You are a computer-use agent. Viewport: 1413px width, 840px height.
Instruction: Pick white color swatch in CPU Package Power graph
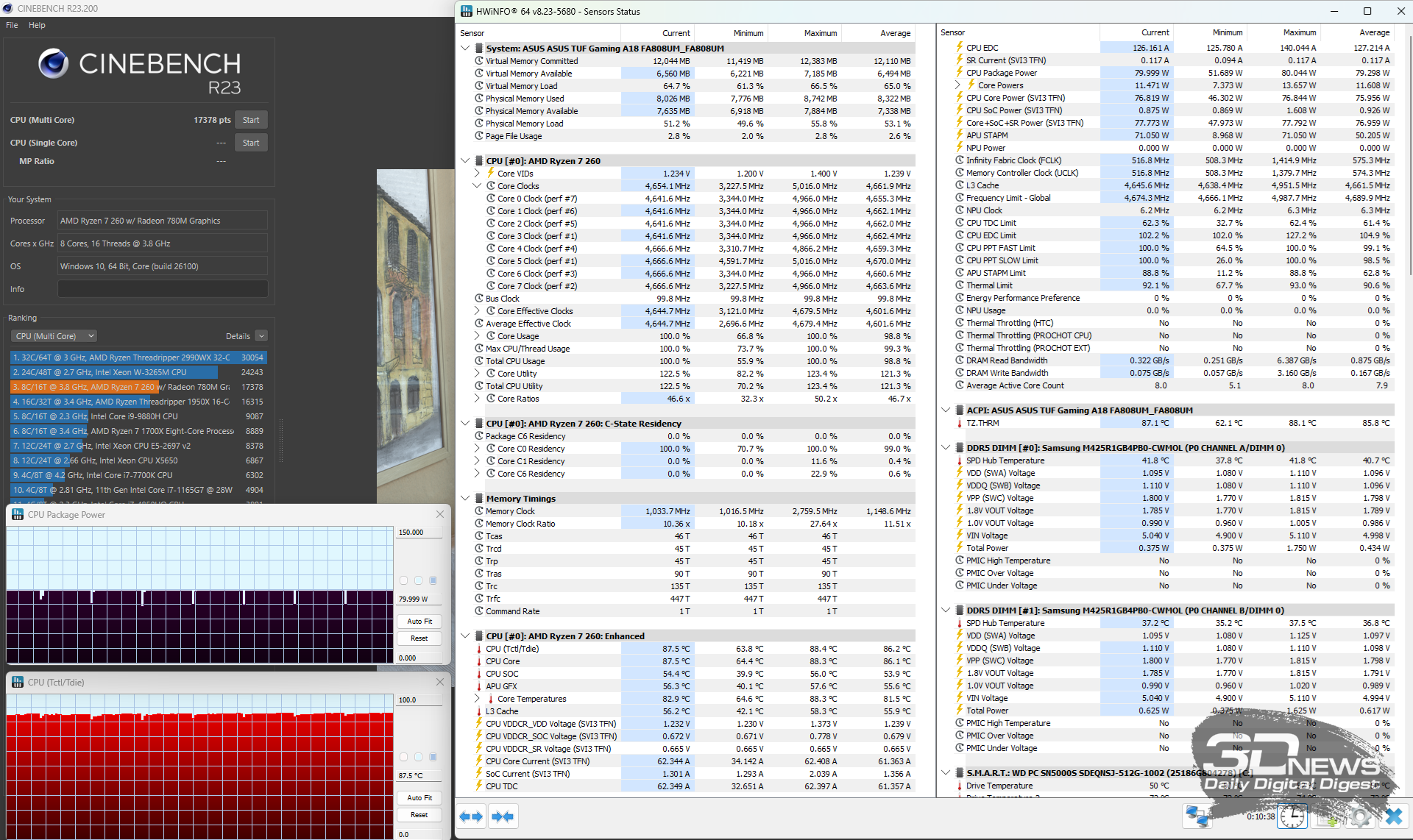tap(403, 580)
